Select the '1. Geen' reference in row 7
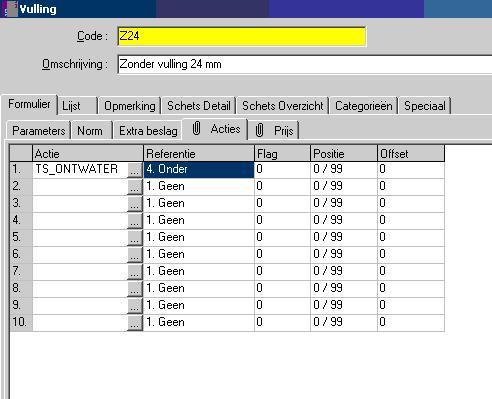The height and width of the screenshot is (399, 492). [199, 272]
